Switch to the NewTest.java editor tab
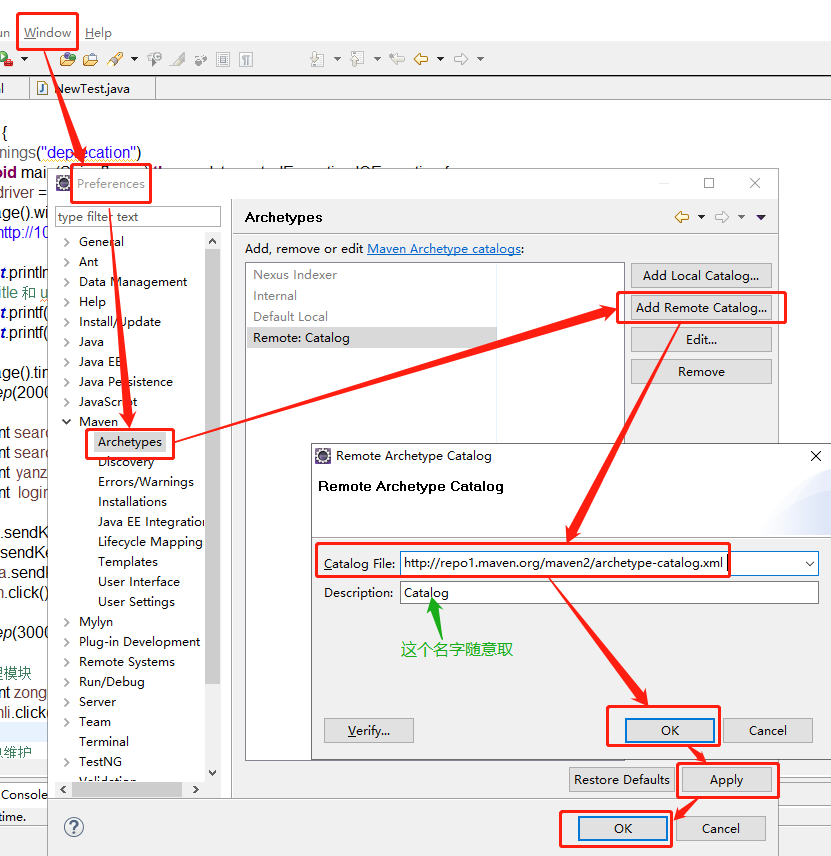The width and height of the screenshot is (831, 856). [x=93, y=88]
